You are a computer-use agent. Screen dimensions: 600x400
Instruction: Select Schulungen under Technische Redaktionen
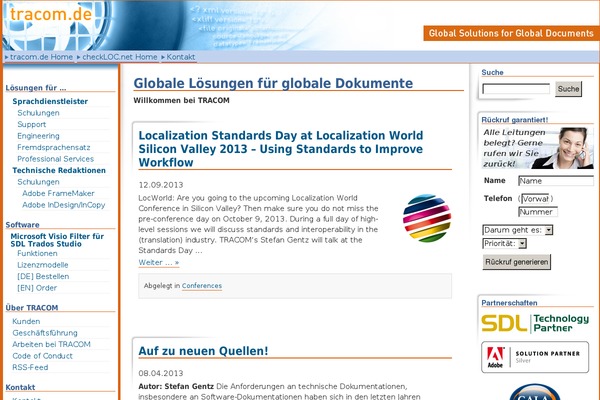[38, 182]
